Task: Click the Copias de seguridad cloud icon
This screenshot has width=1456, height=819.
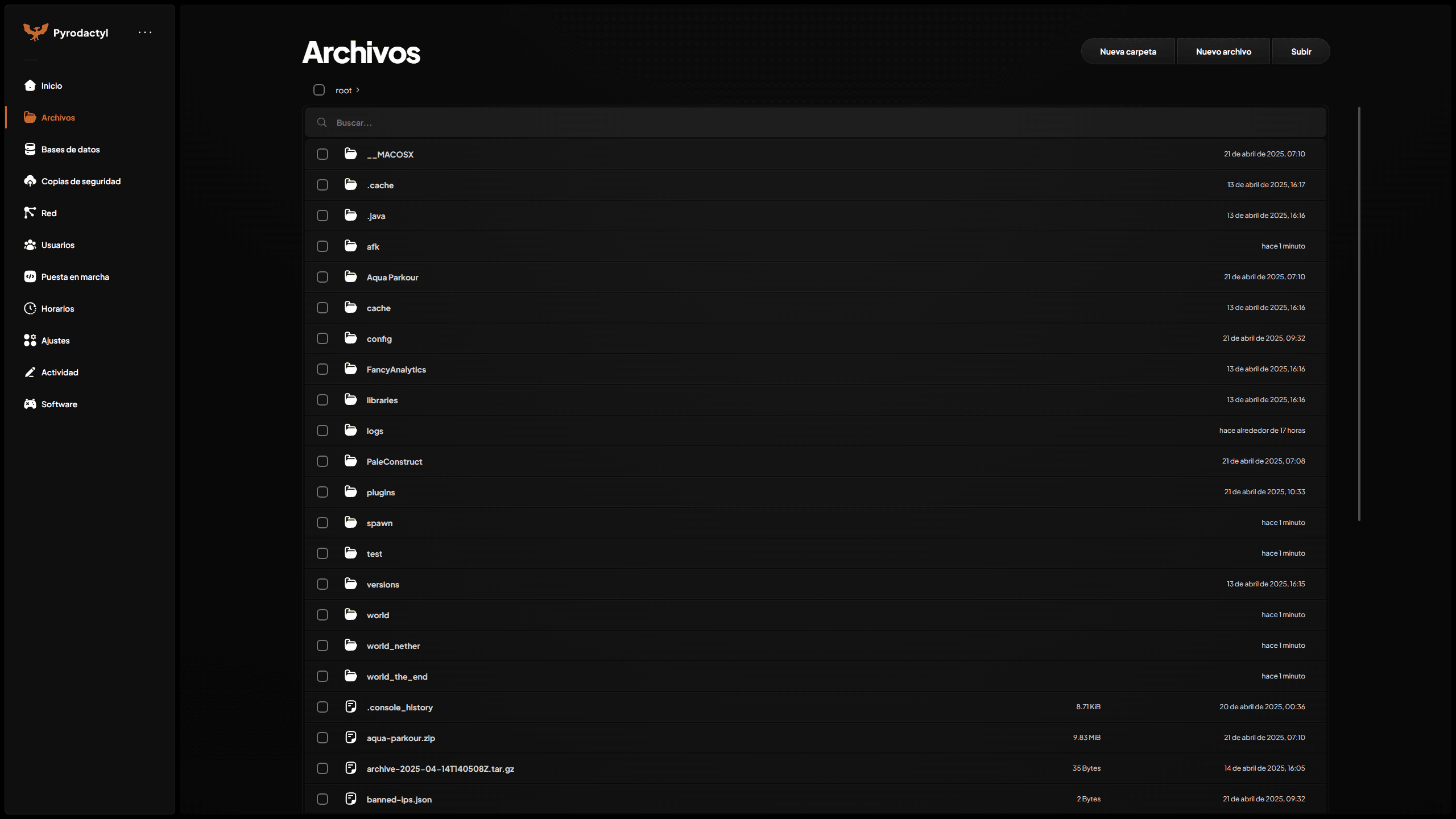Action: tap(30, 181)
